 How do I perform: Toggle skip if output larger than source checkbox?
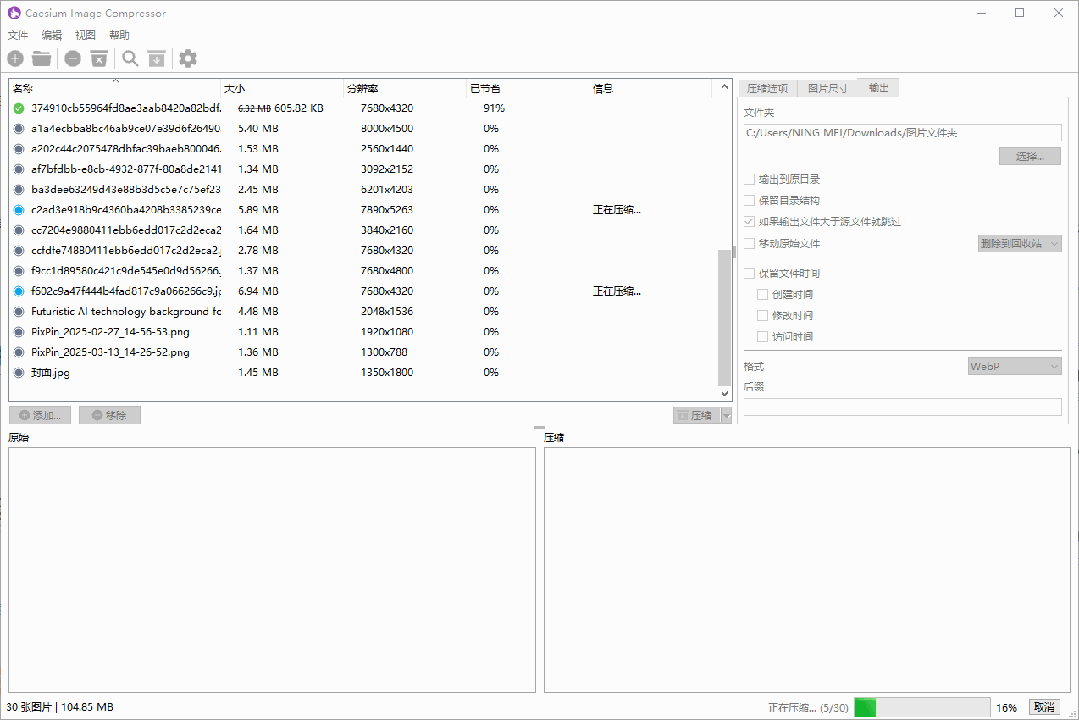coord(749,222)
